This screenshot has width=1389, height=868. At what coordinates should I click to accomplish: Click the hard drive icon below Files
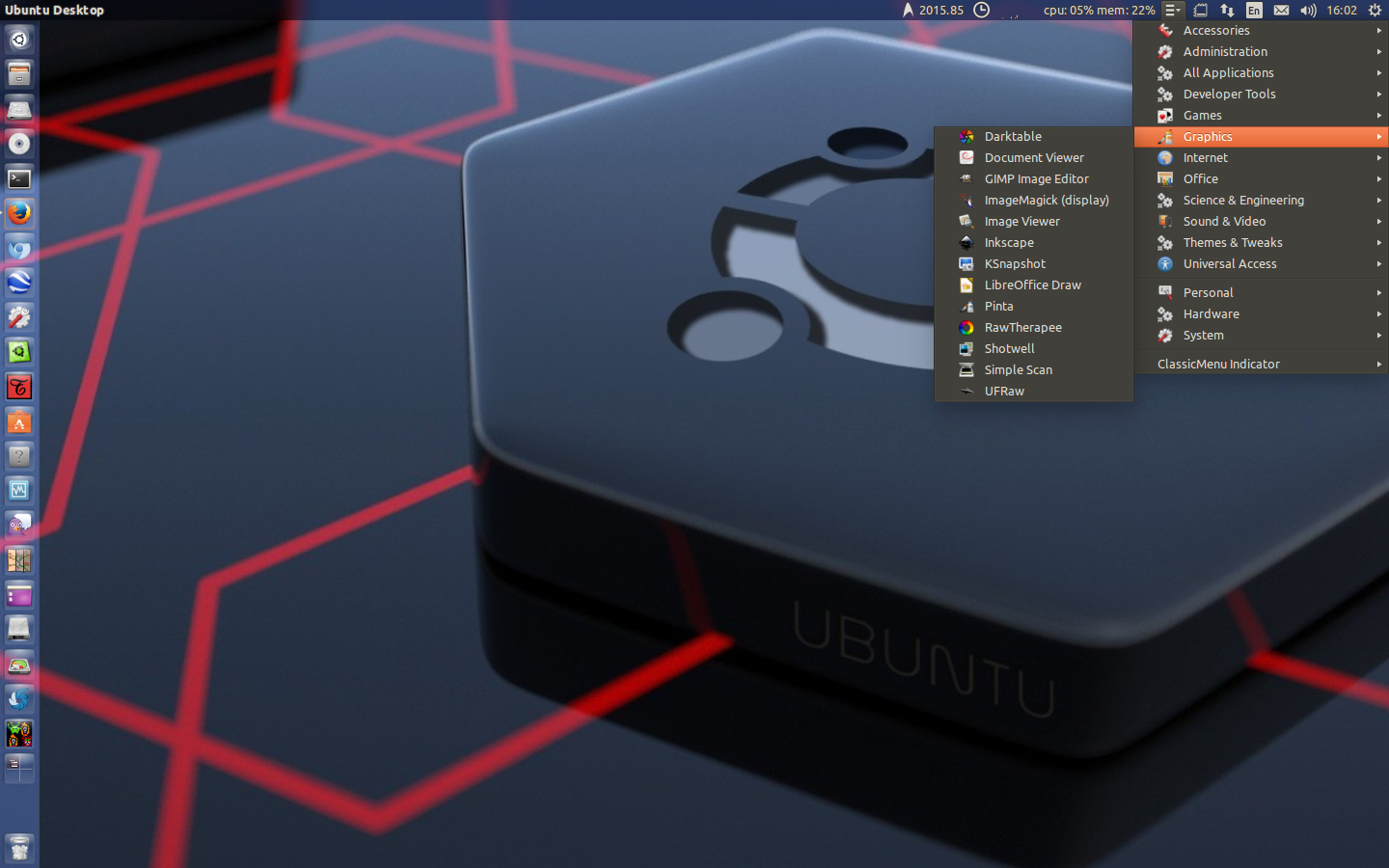pos(19,109)
